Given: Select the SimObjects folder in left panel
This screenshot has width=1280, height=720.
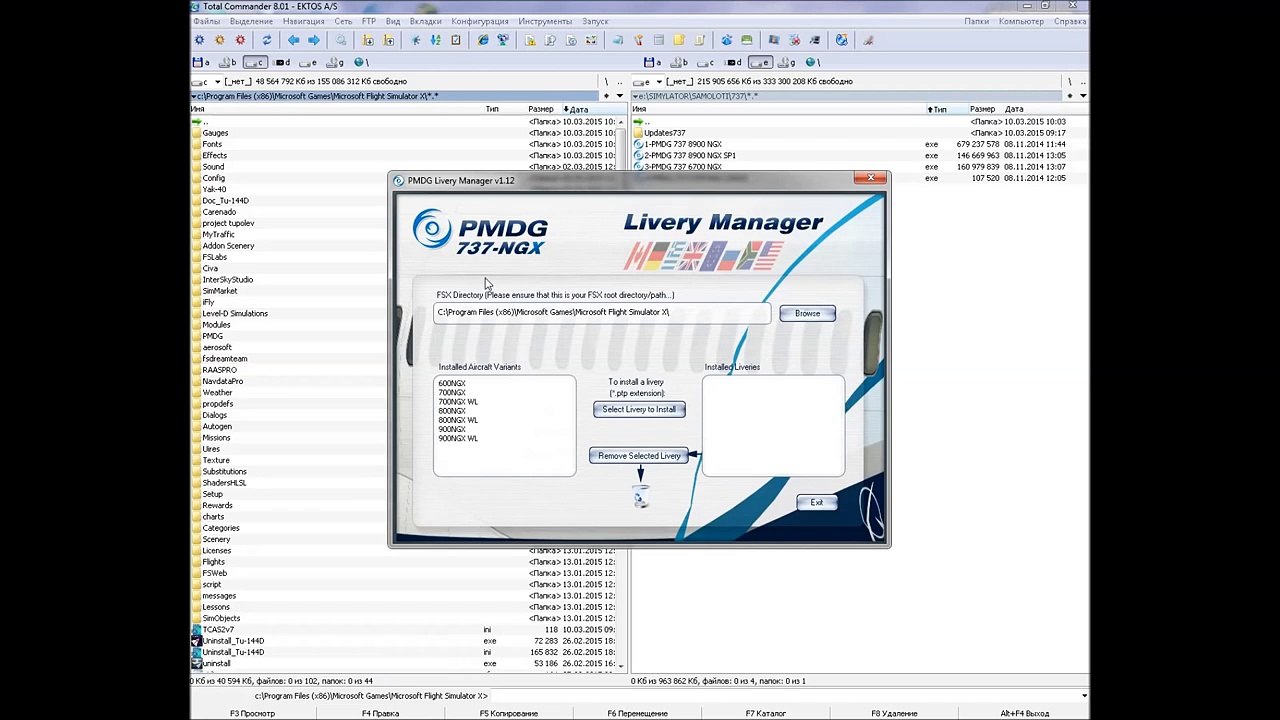Looking at the screenshot, I should coord(220,618).
